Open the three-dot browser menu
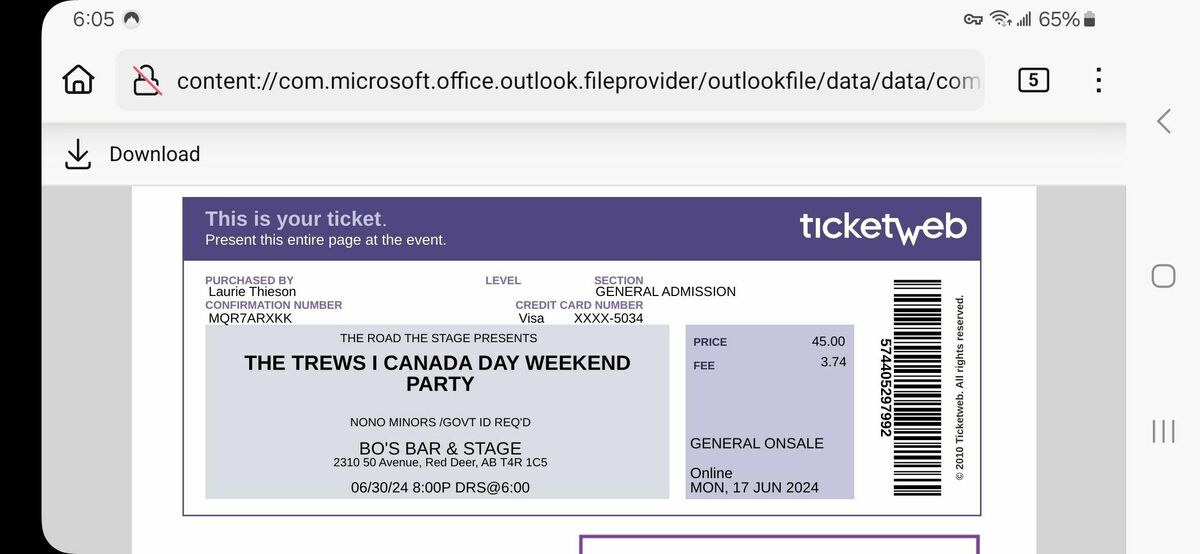The image size is (1200, 554). (1098, 80)
